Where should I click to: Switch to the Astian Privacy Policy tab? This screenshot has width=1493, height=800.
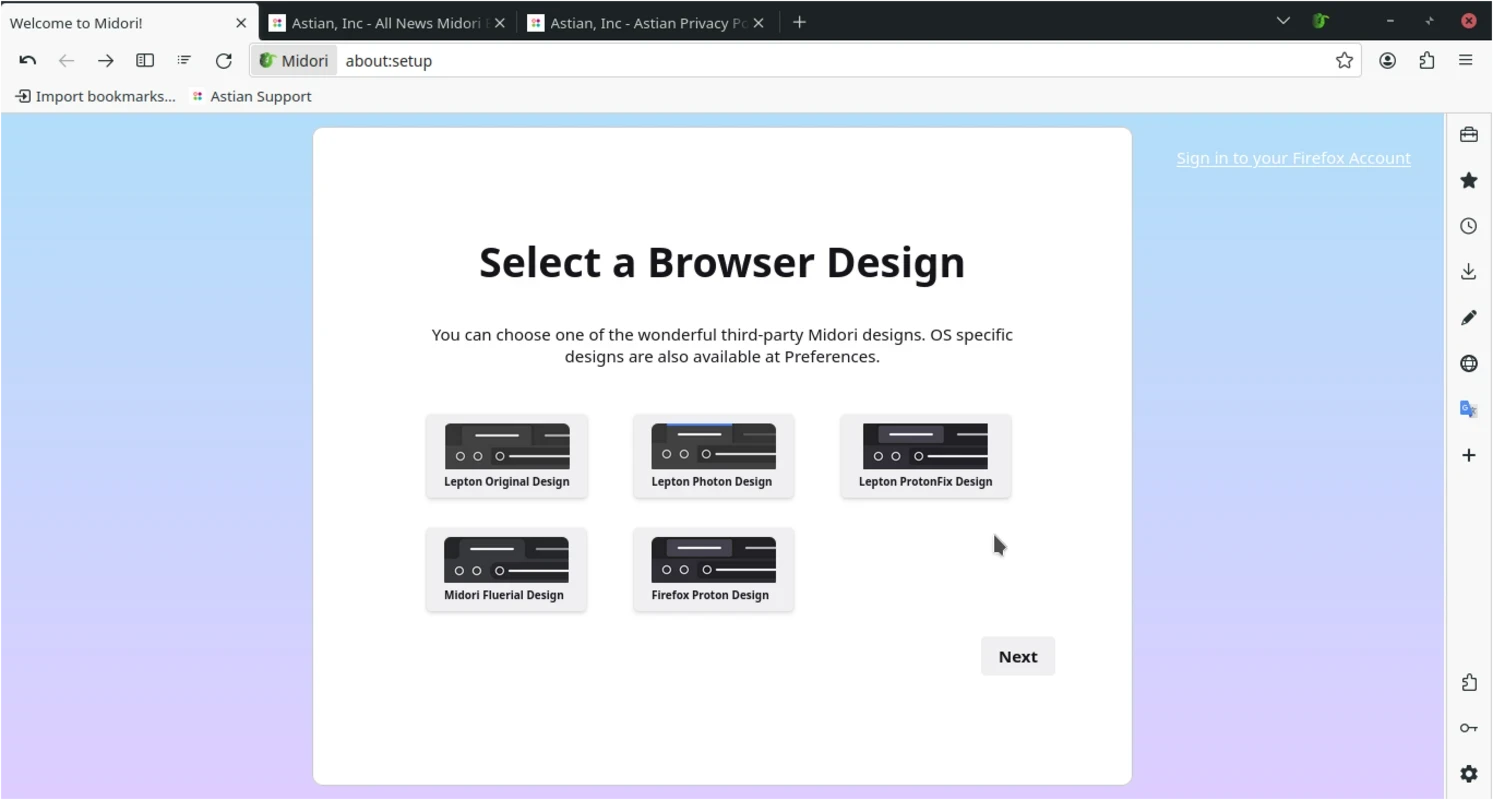coord(646,22)
